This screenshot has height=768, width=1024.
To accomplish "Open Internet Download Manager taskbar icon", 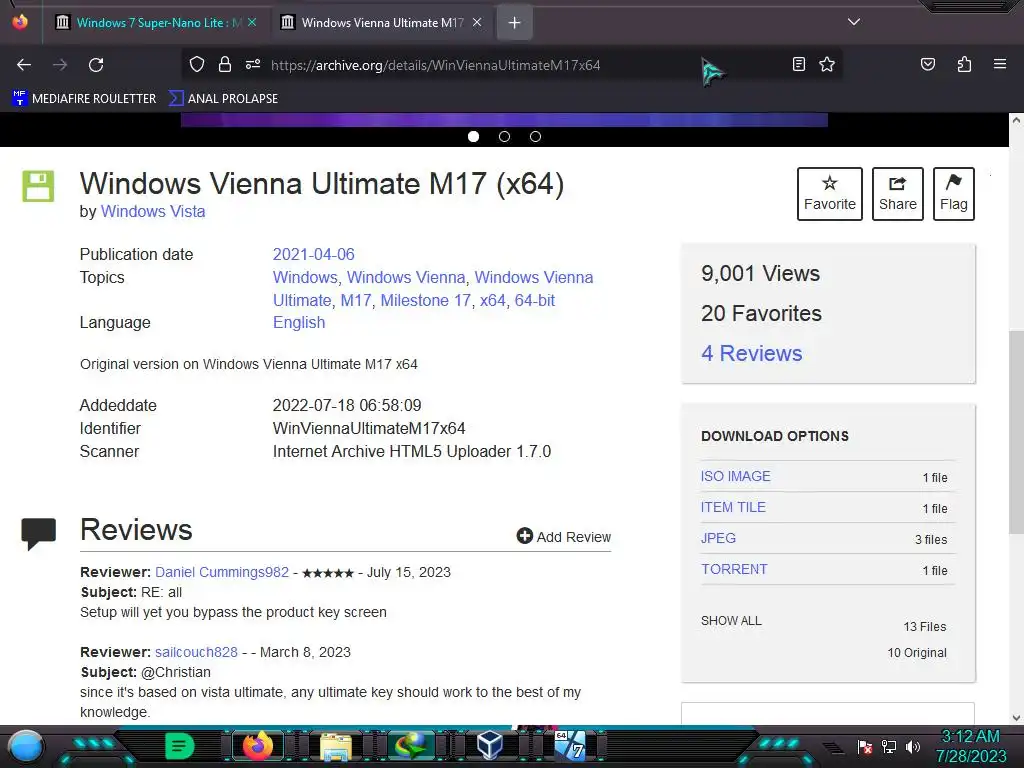I will click(x=411, y=746).
